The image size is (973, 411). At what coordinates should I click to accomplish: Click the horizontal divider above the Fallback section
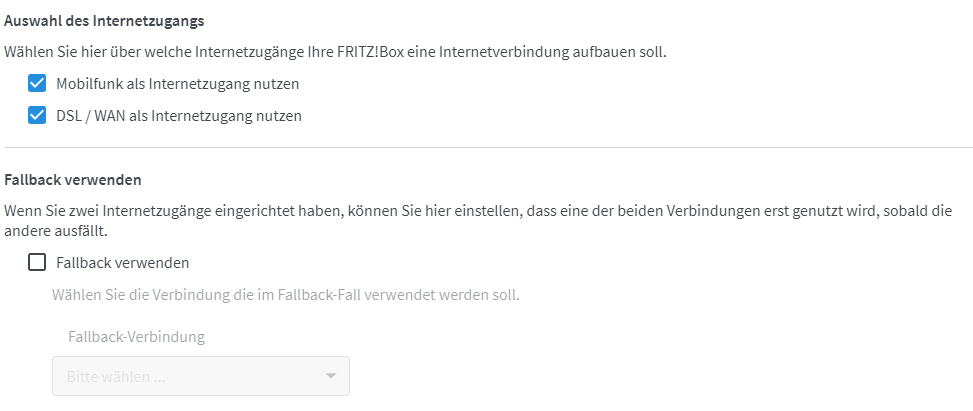click(x=486, y=148)
